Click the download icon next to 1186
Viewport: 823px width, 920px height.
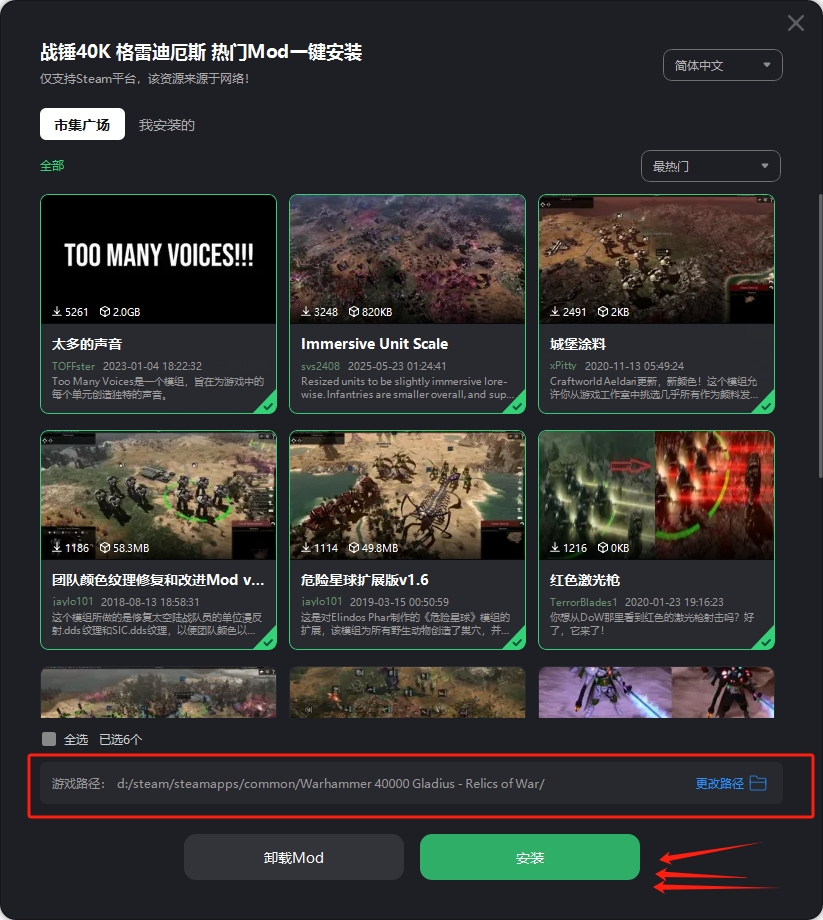click(x=57, y=547)
